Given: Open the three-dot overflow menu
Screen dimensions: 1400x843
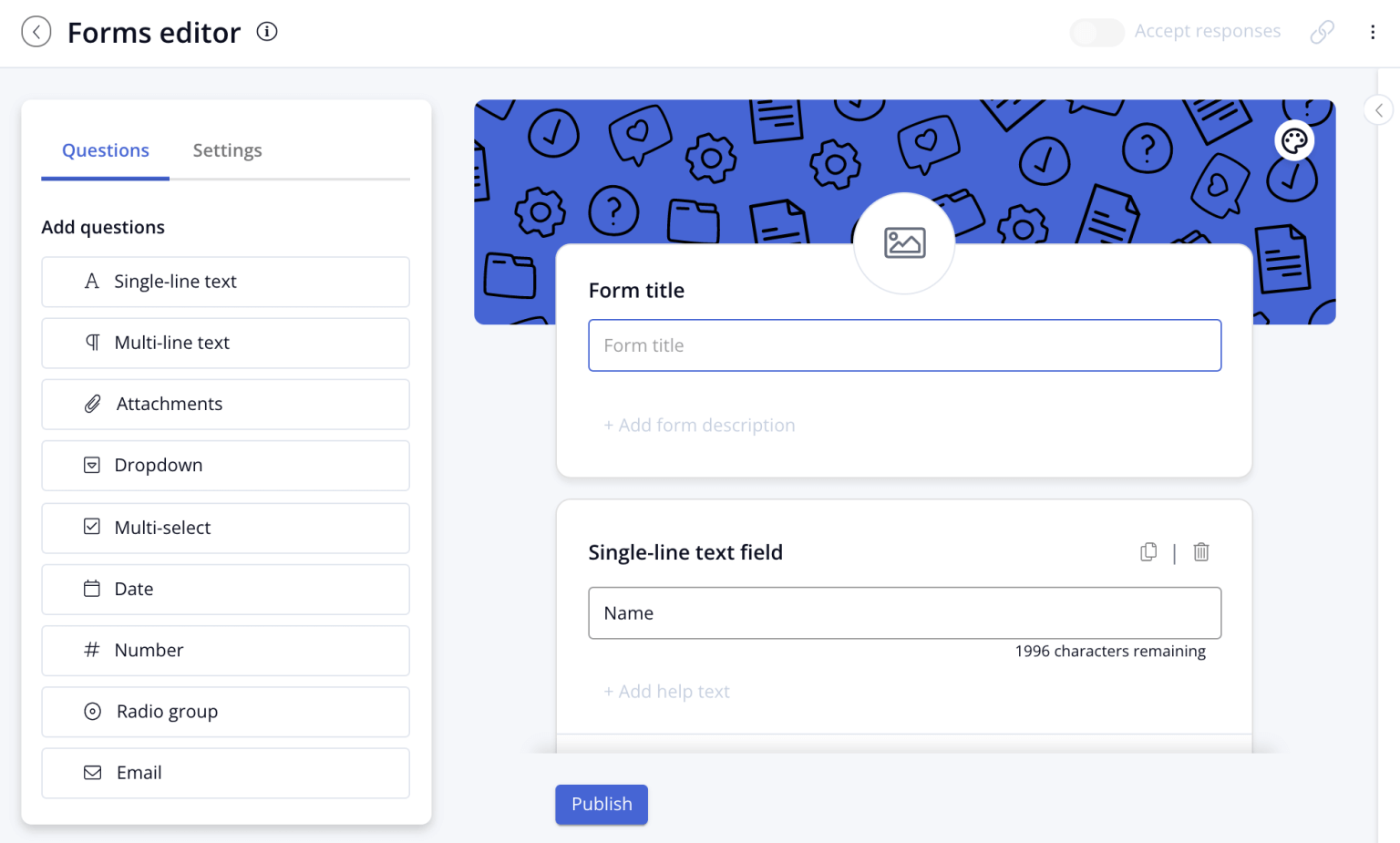Looking at the screenshot, I should (x=1373, y=31).
